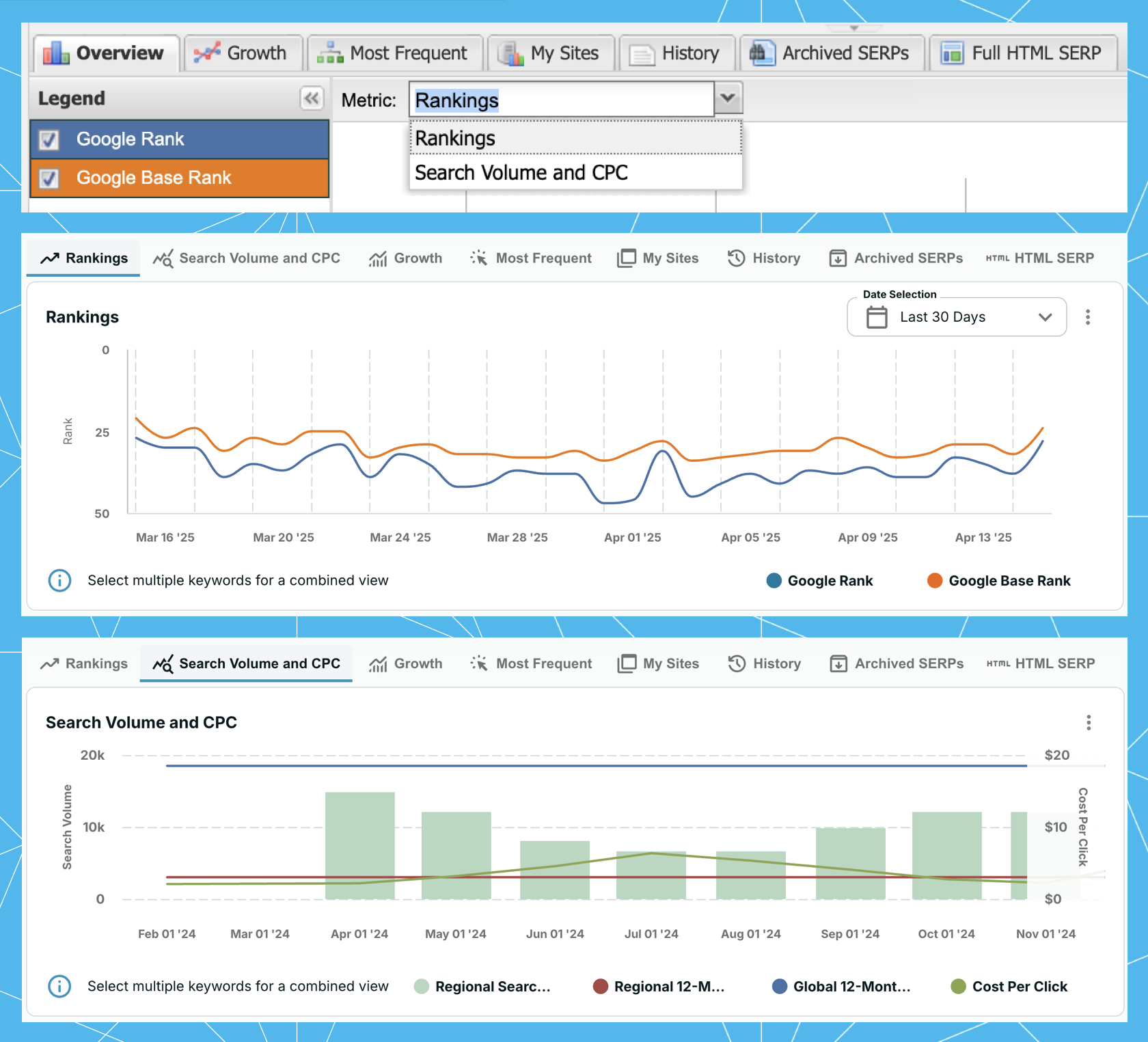Screen dimensions: 1148x1042
Task: Switch to the Most Frequent top tab
Action: [x=396, y=53]
